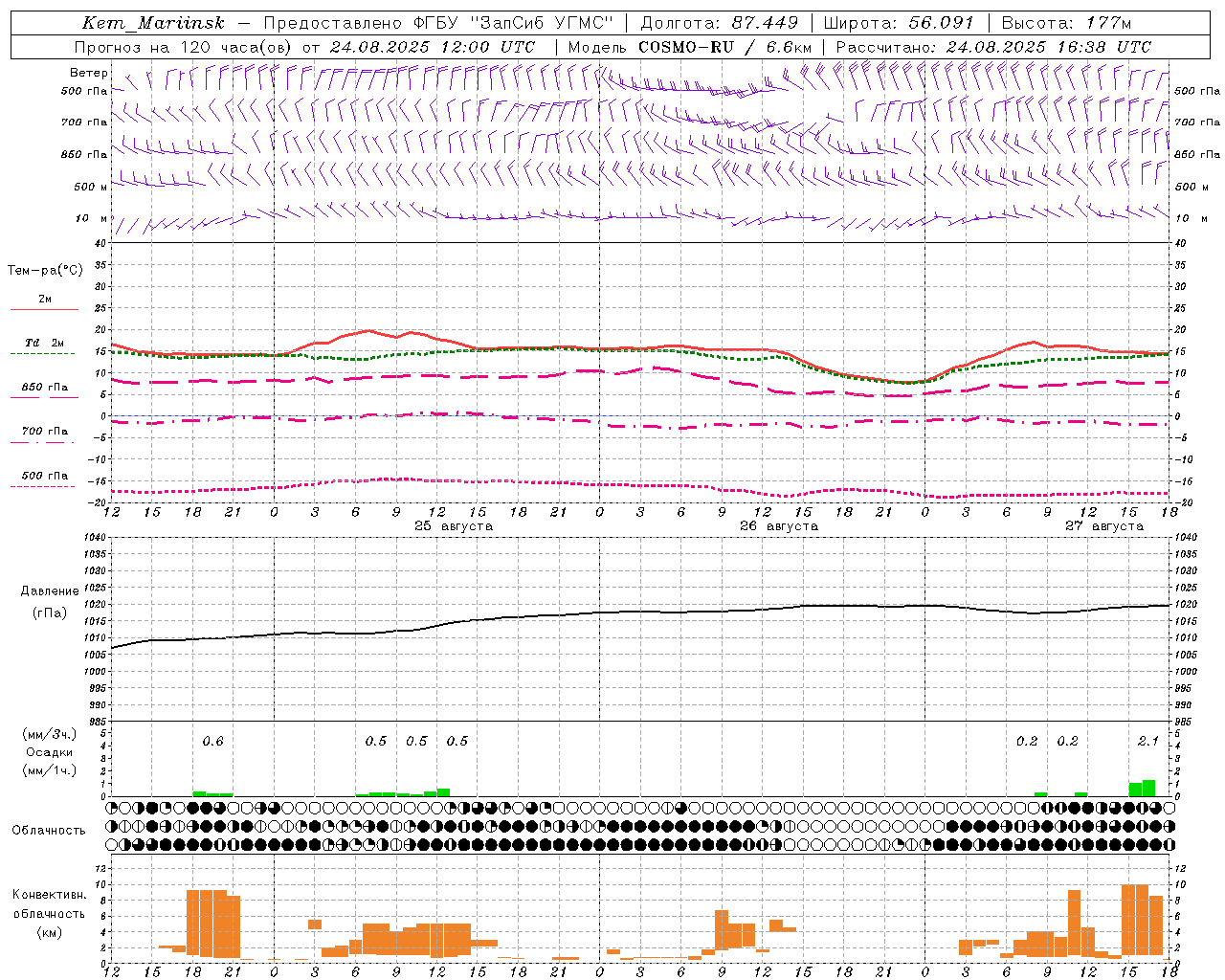The width and height of the screenshot is (1225, 980).
Task: Click the precipitation amount '2.1'
Action: pyautogui.click(x=1148, y=741)
